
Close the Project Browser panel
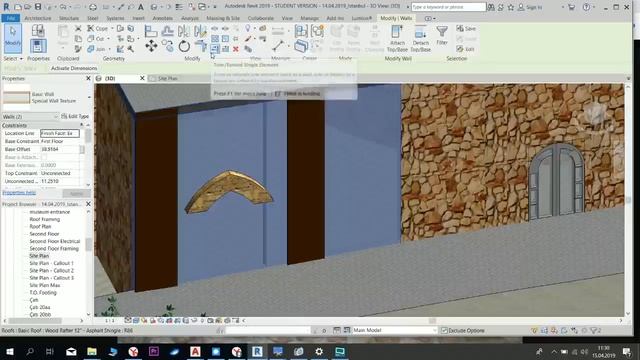(x=88, y=204)
